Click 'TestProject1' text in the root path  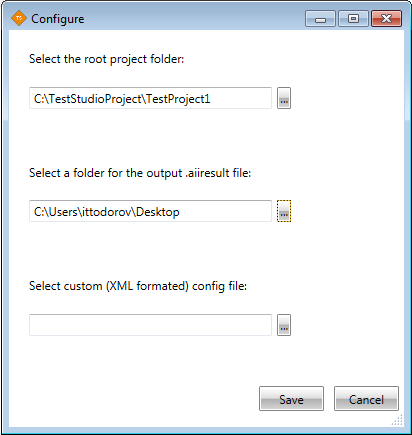(178, 99)
